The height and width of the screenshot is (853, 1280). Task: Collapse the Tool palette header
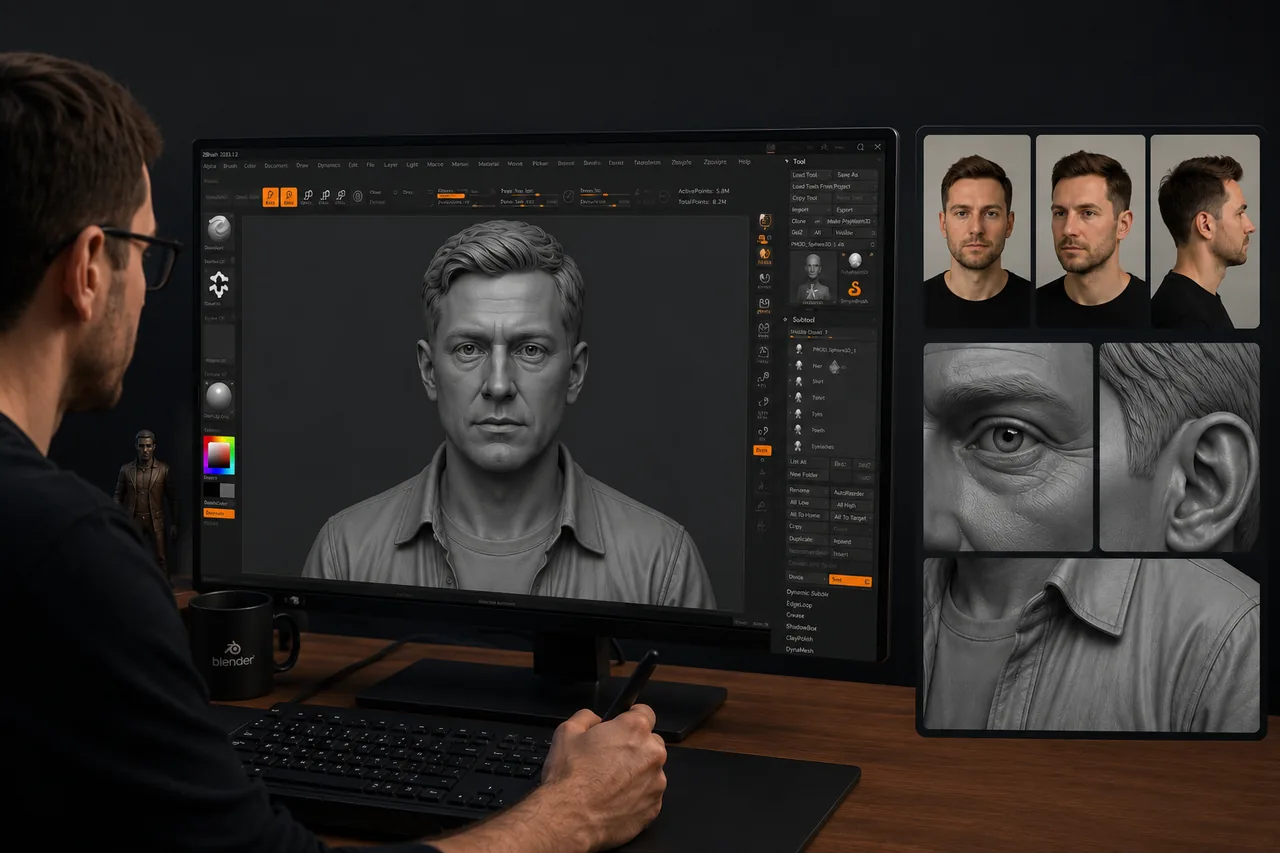[799, 161]
